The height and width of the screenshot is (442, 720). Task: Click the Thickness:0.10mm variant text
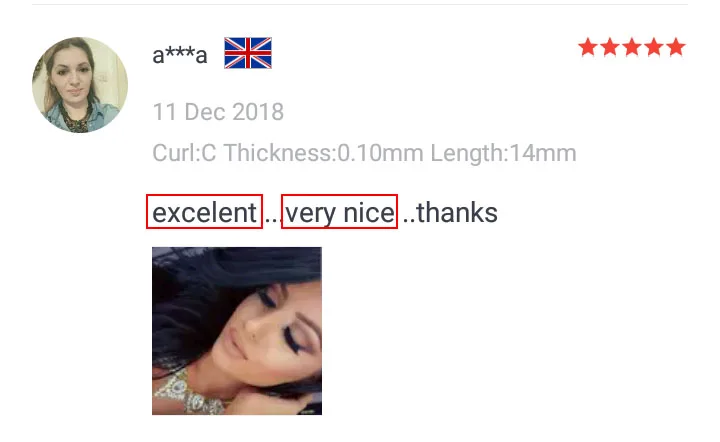pyautogui.click(x=323, y=153)
